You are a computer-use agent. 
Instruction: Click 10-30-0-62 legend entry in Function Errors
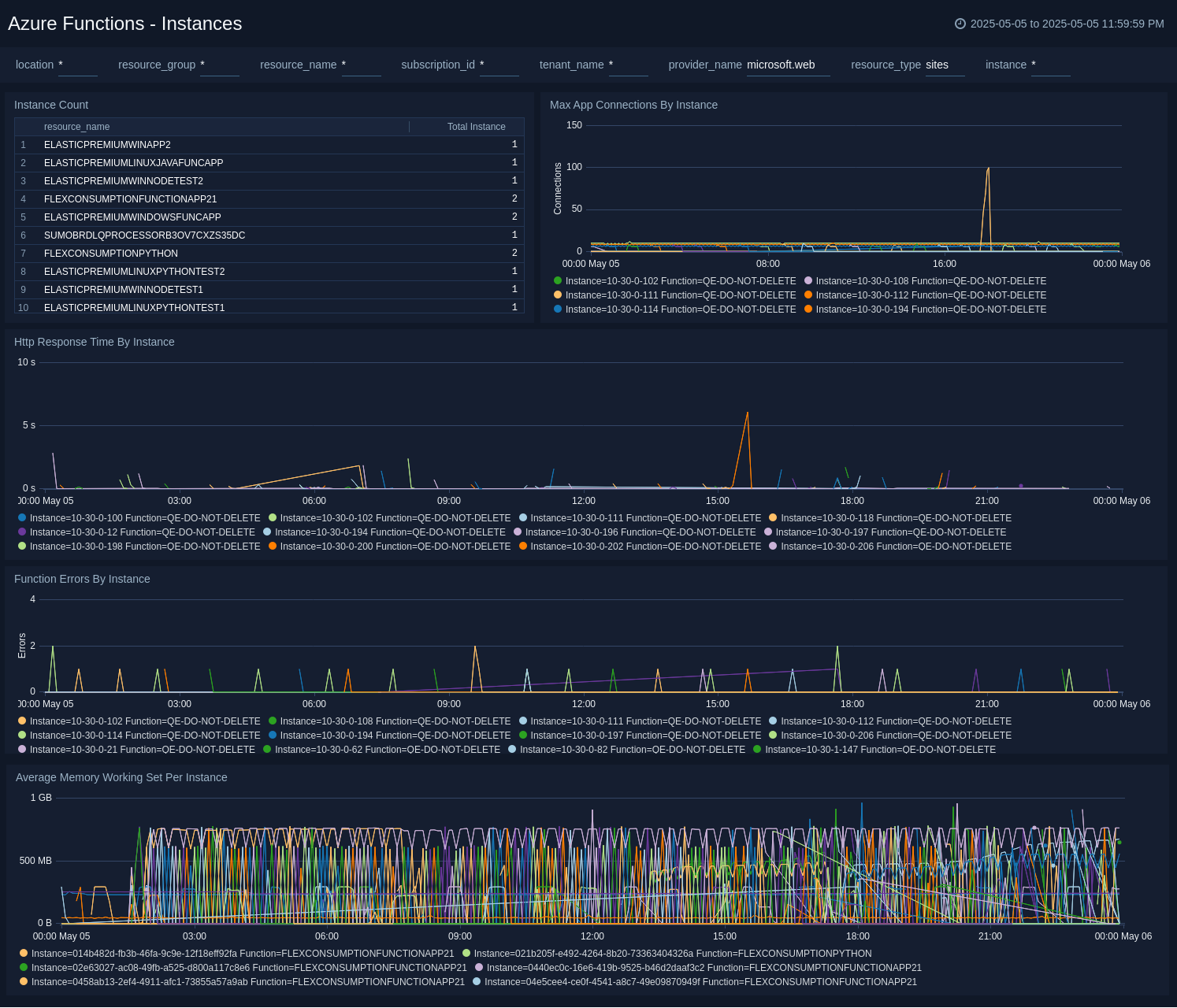(x=381, y=750)
